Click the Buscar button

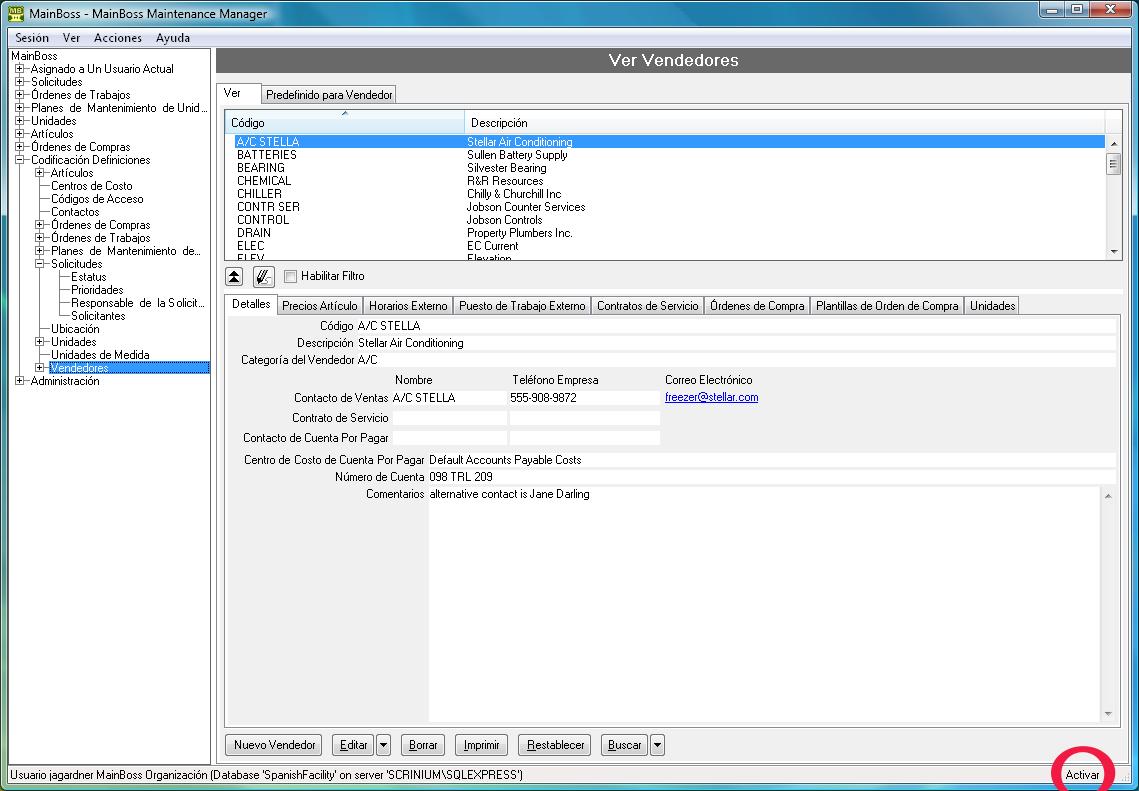pyautogui.click(x=625, y=745)
